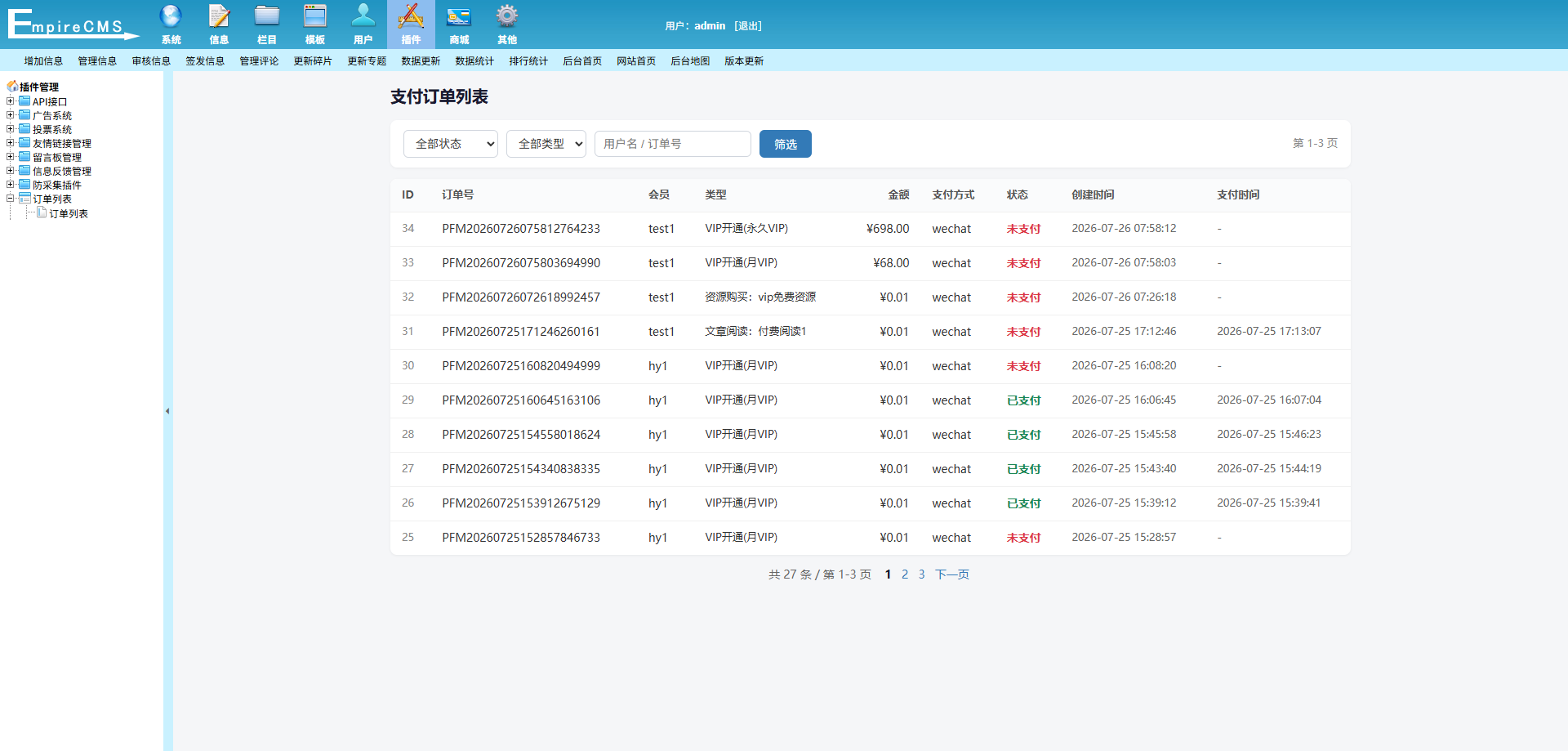Click the ¥698.00 amount cell
Viewport: 1568px width, 751px height.
[x=888, y=229]
